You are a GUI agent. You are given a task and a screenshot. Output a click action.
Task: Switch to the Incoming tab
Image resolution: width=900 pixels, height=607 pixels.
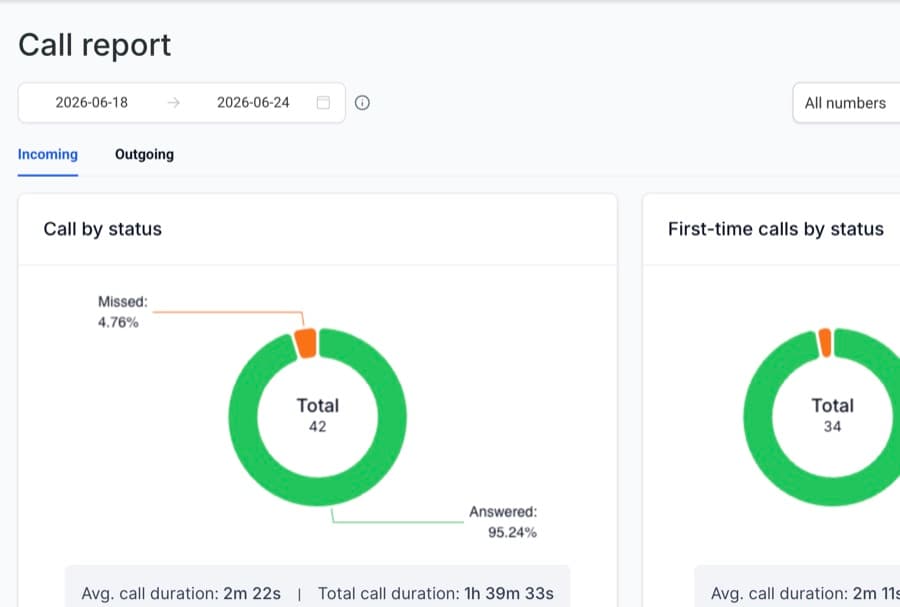point(48,154)
